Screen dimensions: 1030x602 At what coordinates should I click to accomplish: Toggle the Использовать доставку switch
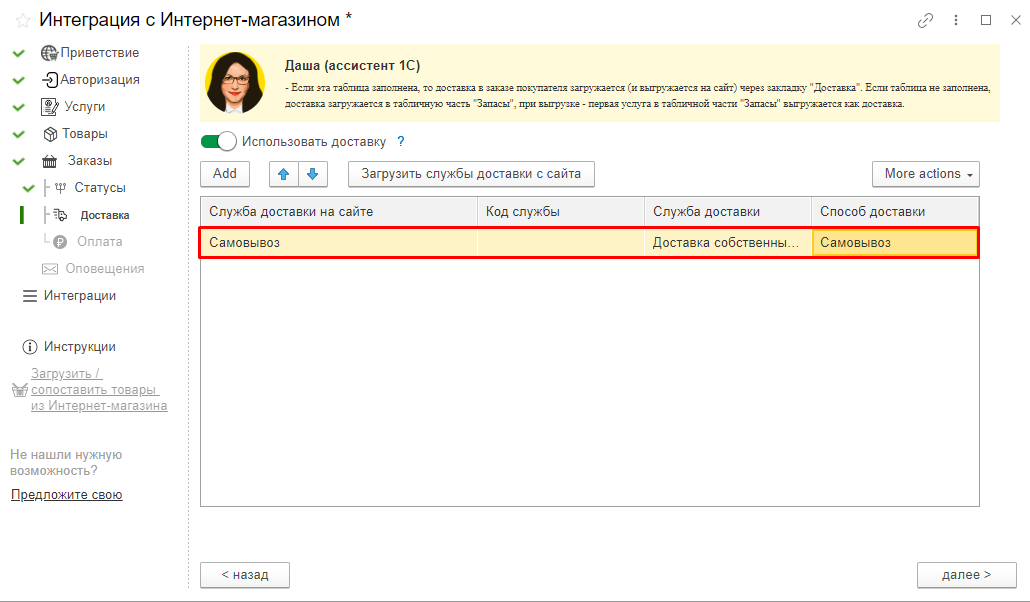tap(218, 141)
